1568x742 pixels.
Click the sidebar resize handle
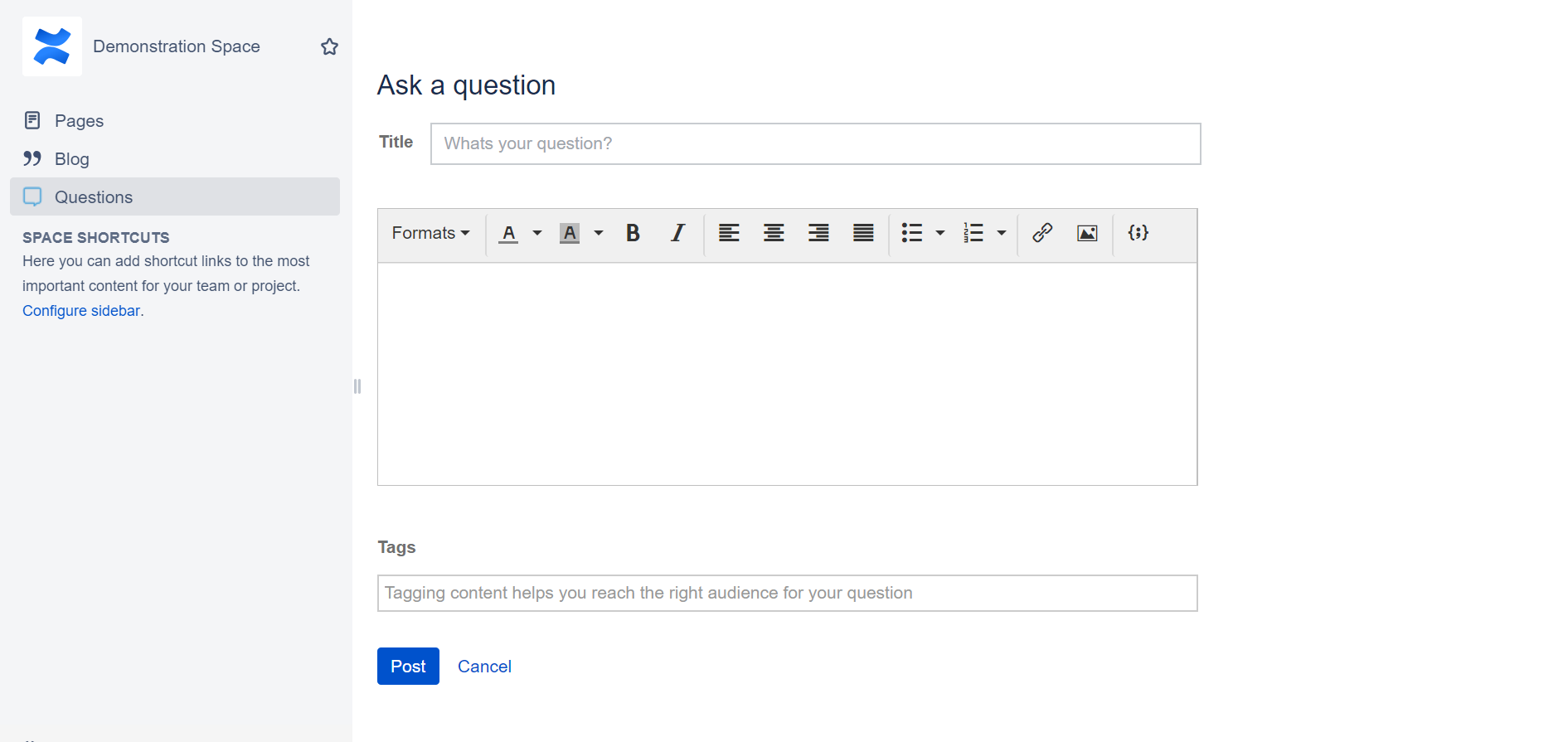pos(357,386)
